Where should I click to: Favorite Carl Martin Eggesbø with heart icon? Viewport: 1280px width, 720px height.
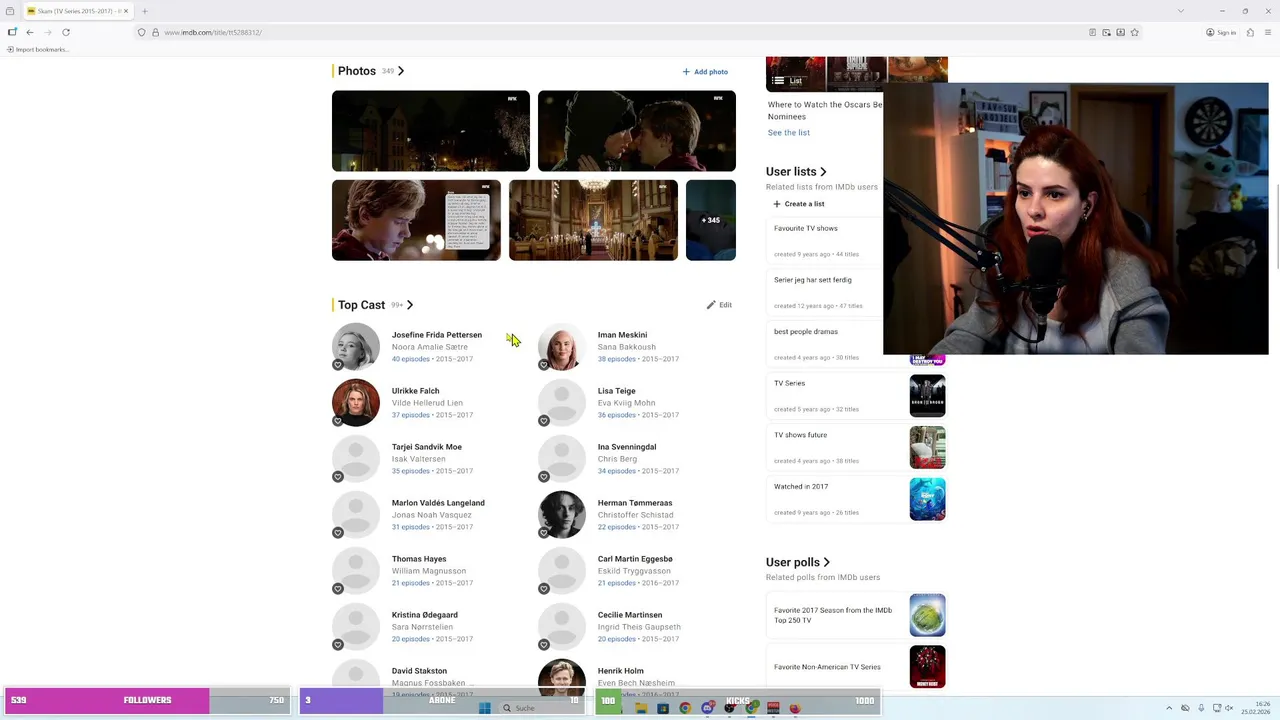point(544,589)
